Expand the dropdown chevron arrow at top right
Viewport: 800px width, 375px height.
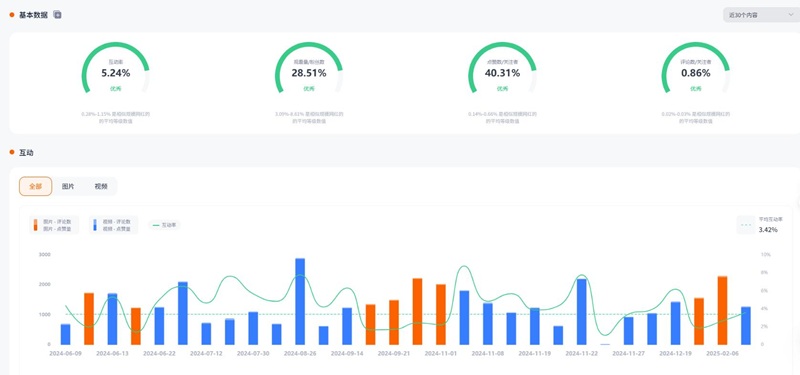pos(791,15)
